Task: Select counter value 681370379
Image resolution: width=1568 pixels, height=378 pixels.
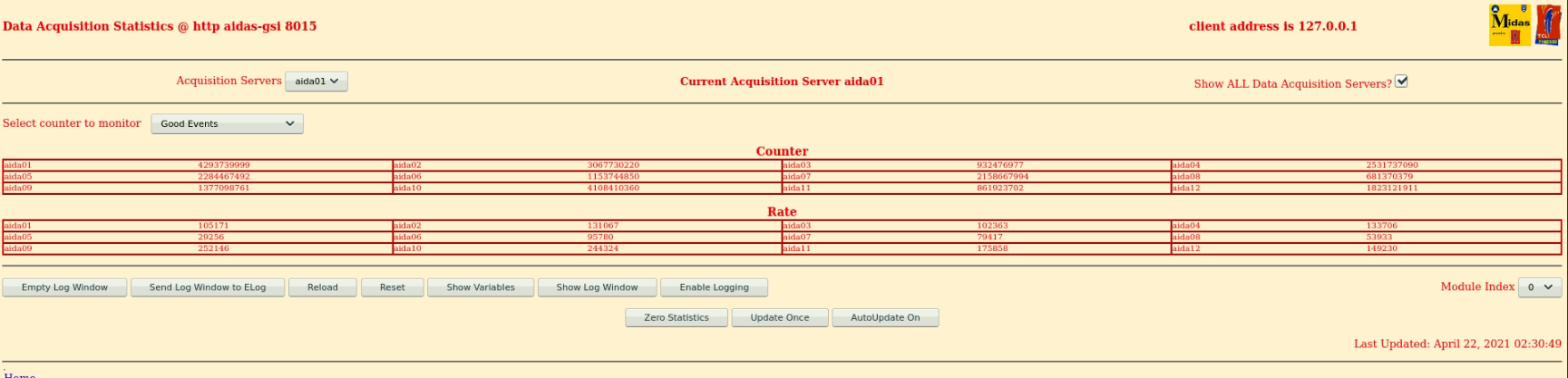Action: pos(1389,177)
